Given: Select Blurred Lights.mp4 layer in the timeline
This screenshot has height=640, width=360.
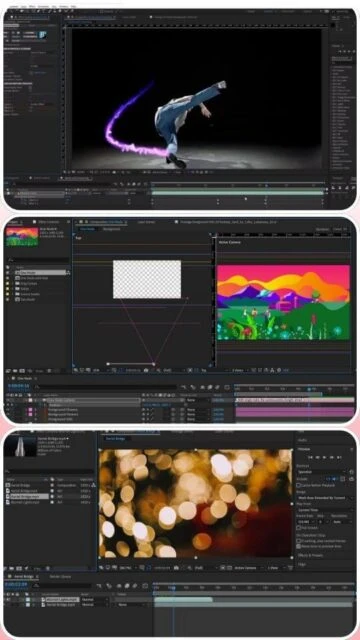Looking at the screenshot, I should 62,600.
